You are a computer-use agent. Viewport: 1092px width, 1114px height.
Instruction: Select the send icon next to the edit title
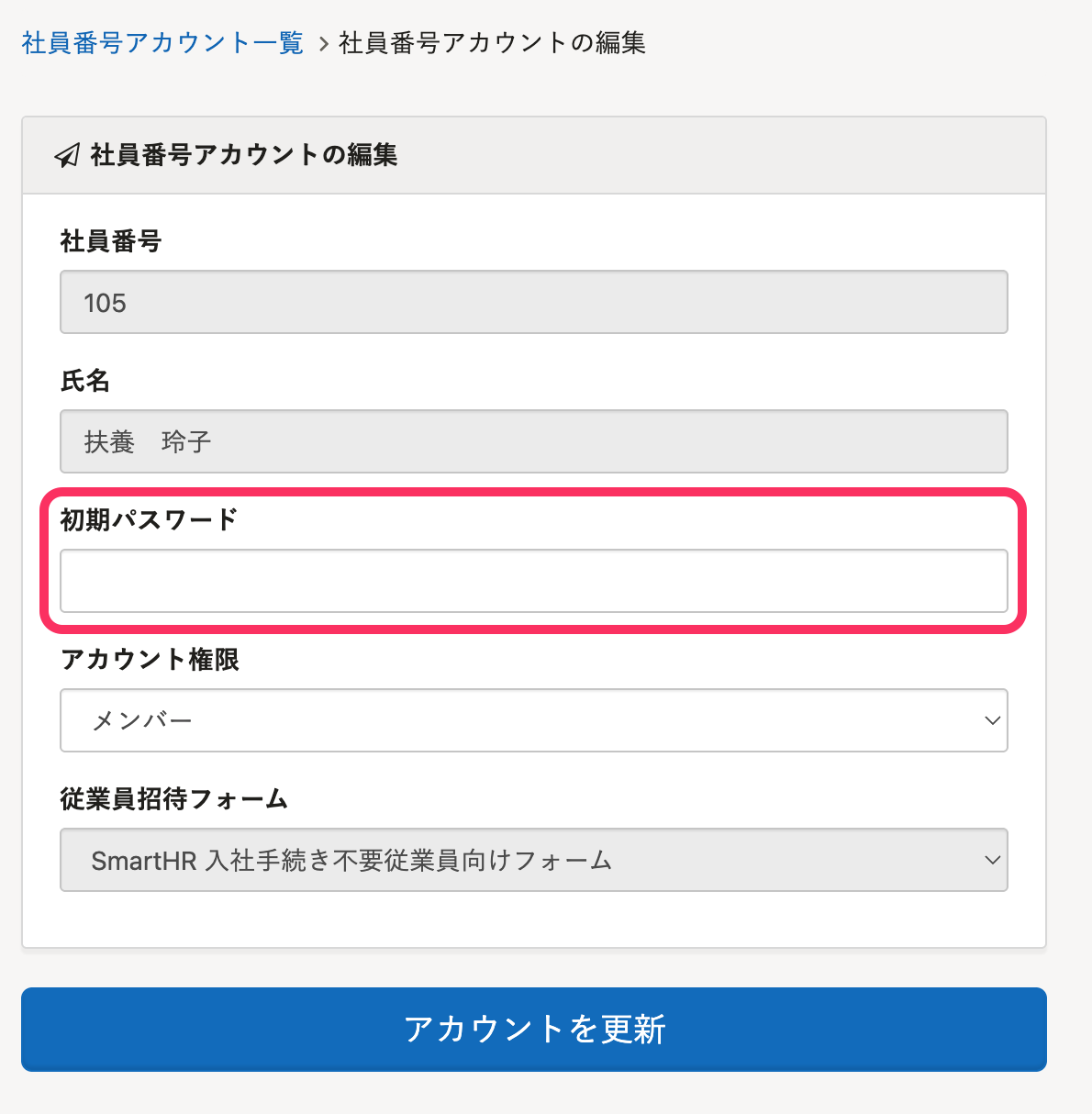[67, 155]
